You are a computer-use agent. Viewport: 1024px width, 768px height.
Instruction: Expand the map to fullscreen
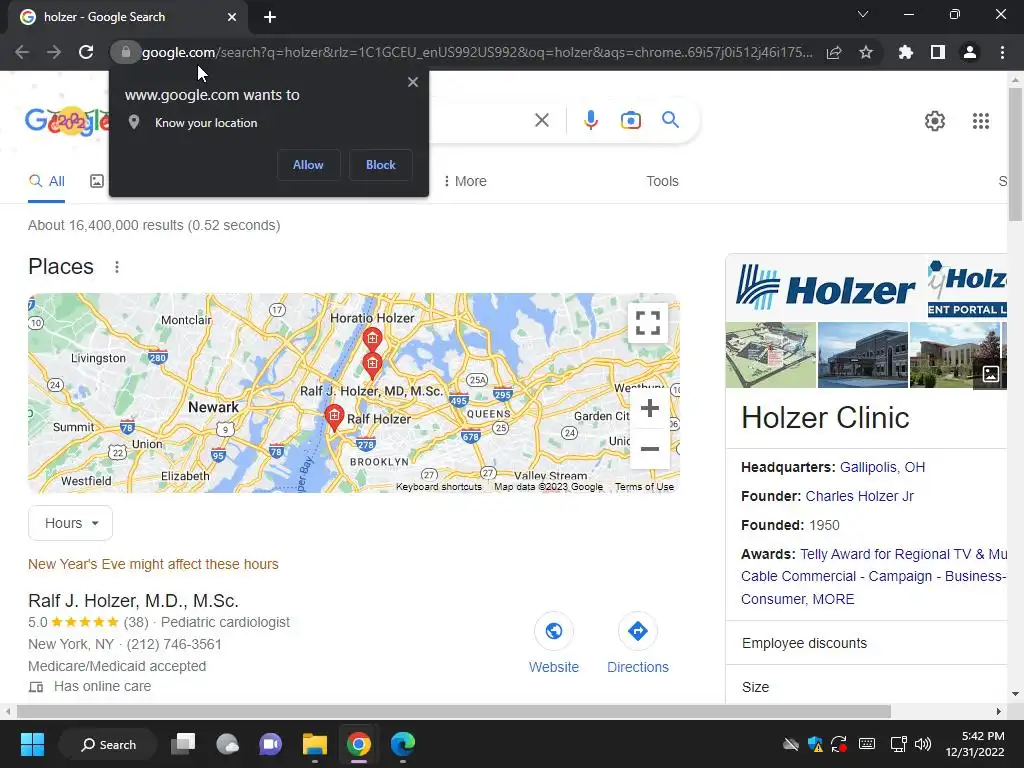648,323
